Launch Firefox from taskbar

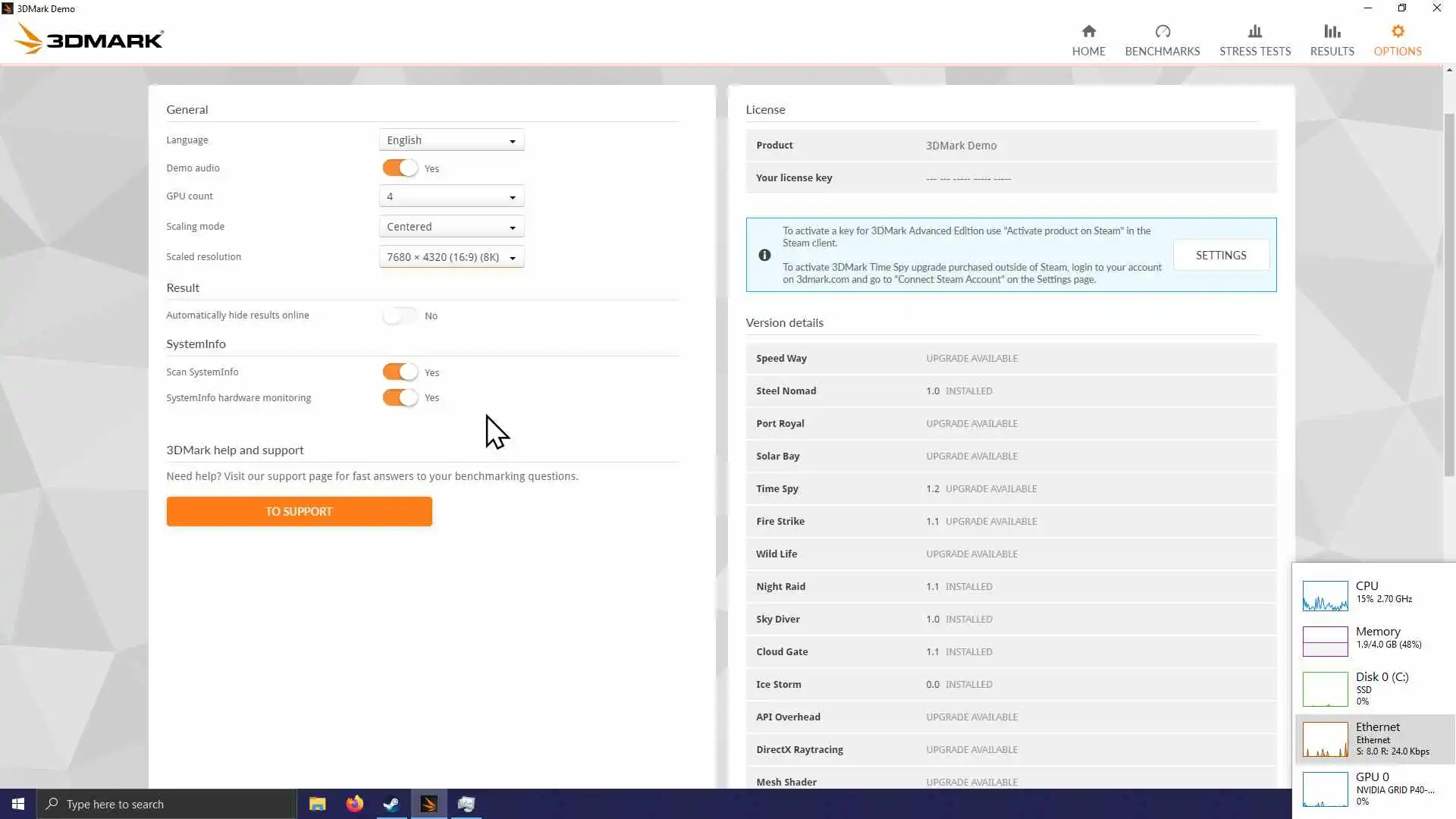[354, 804]
